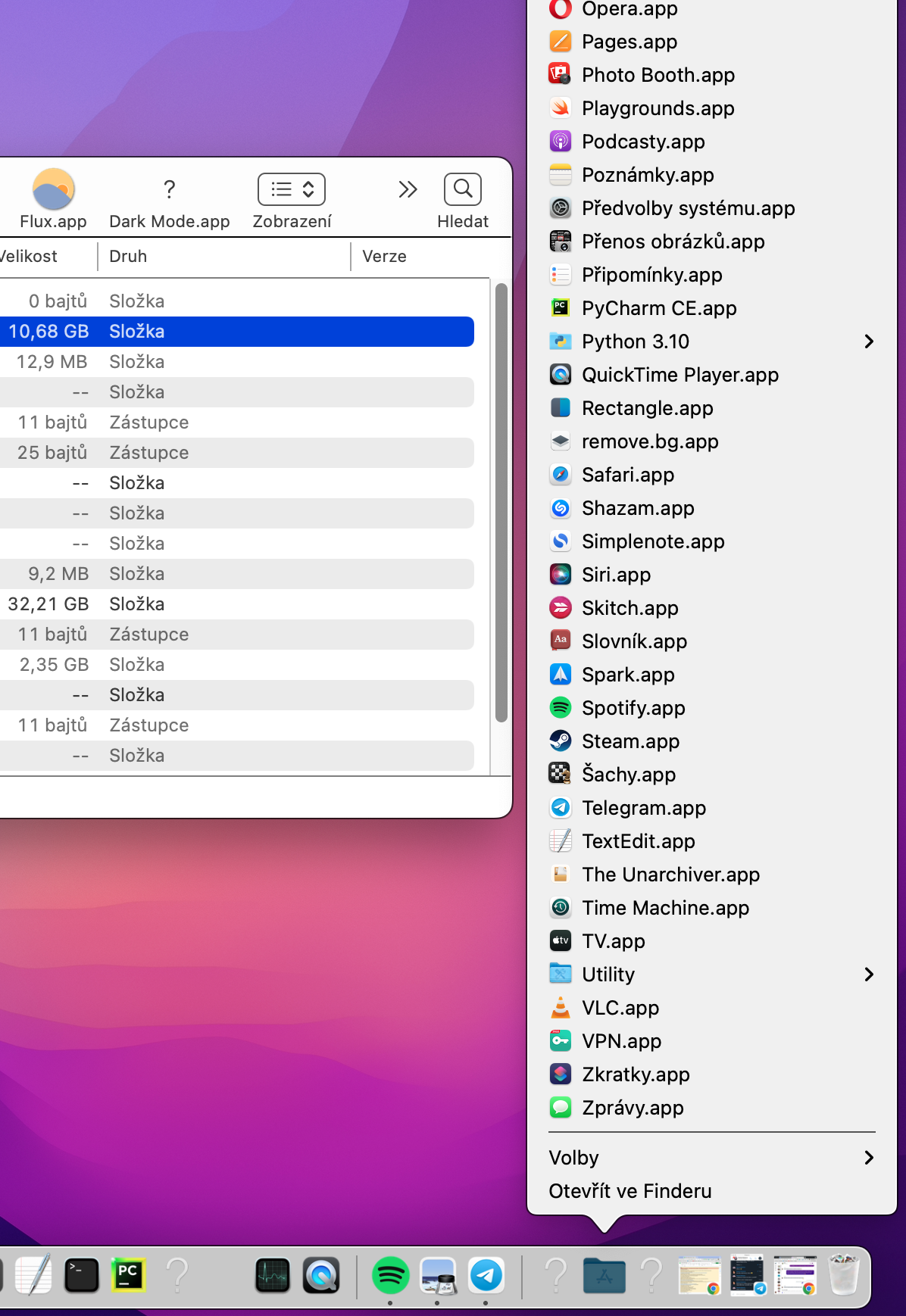Sort by the Velikost column header
The image size is (906, 1316).
[x=47, y=257]
